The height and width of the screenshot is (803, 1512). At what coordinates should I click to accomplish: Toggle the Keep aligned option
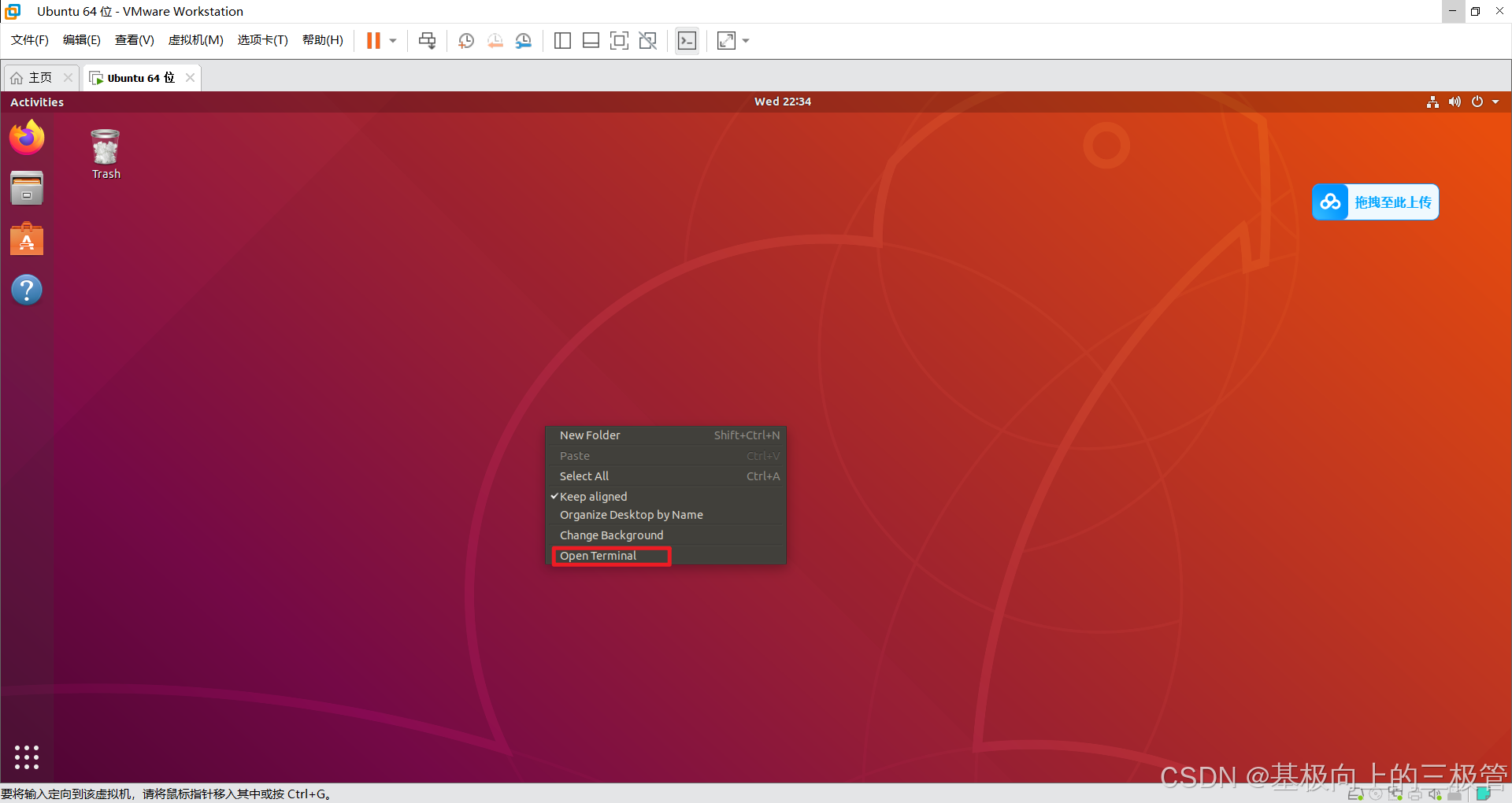(x=665, y=497)
